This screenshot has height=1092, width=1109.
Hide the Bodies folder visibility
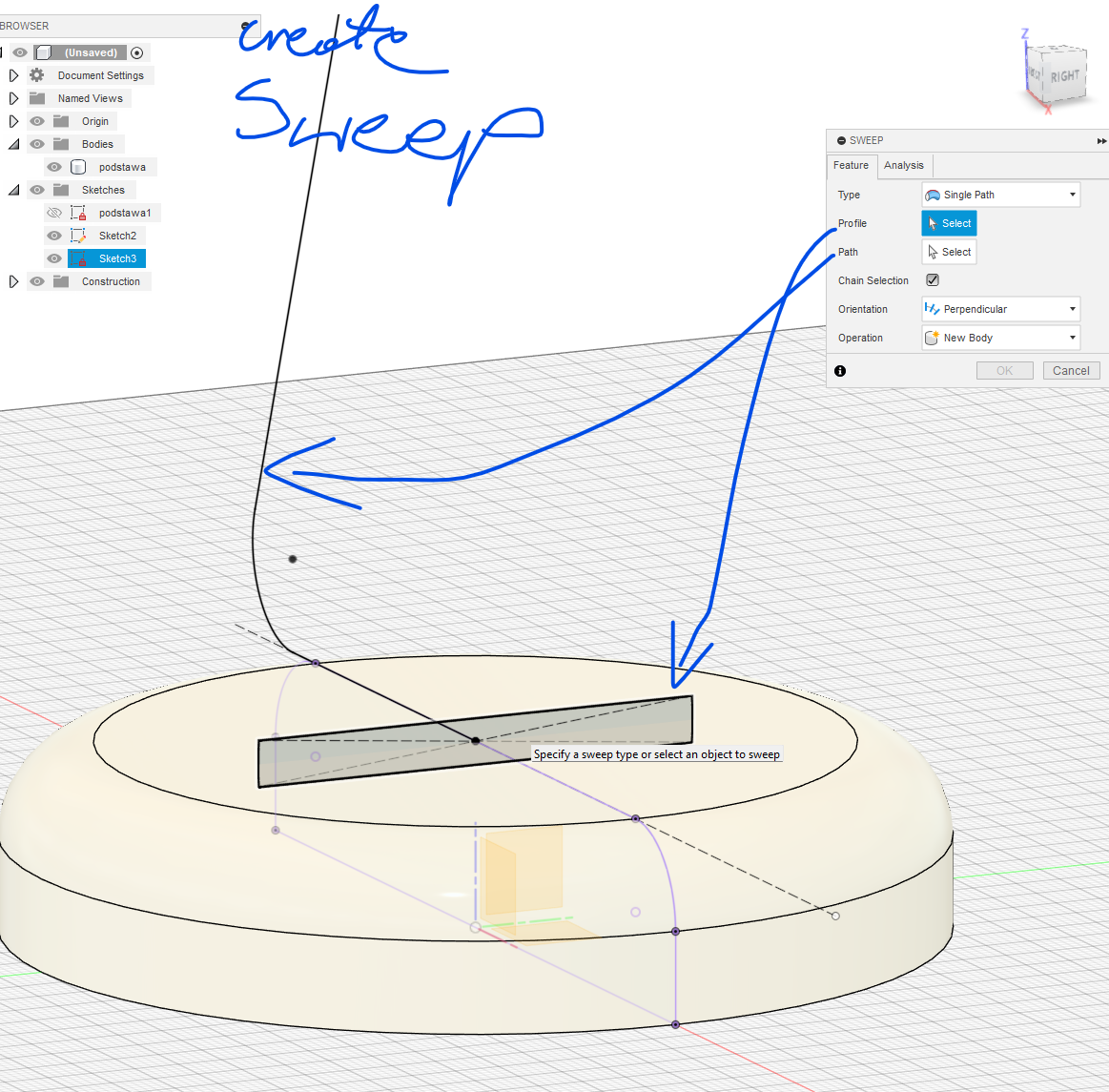pyautogui.click(x=37, y=144)
